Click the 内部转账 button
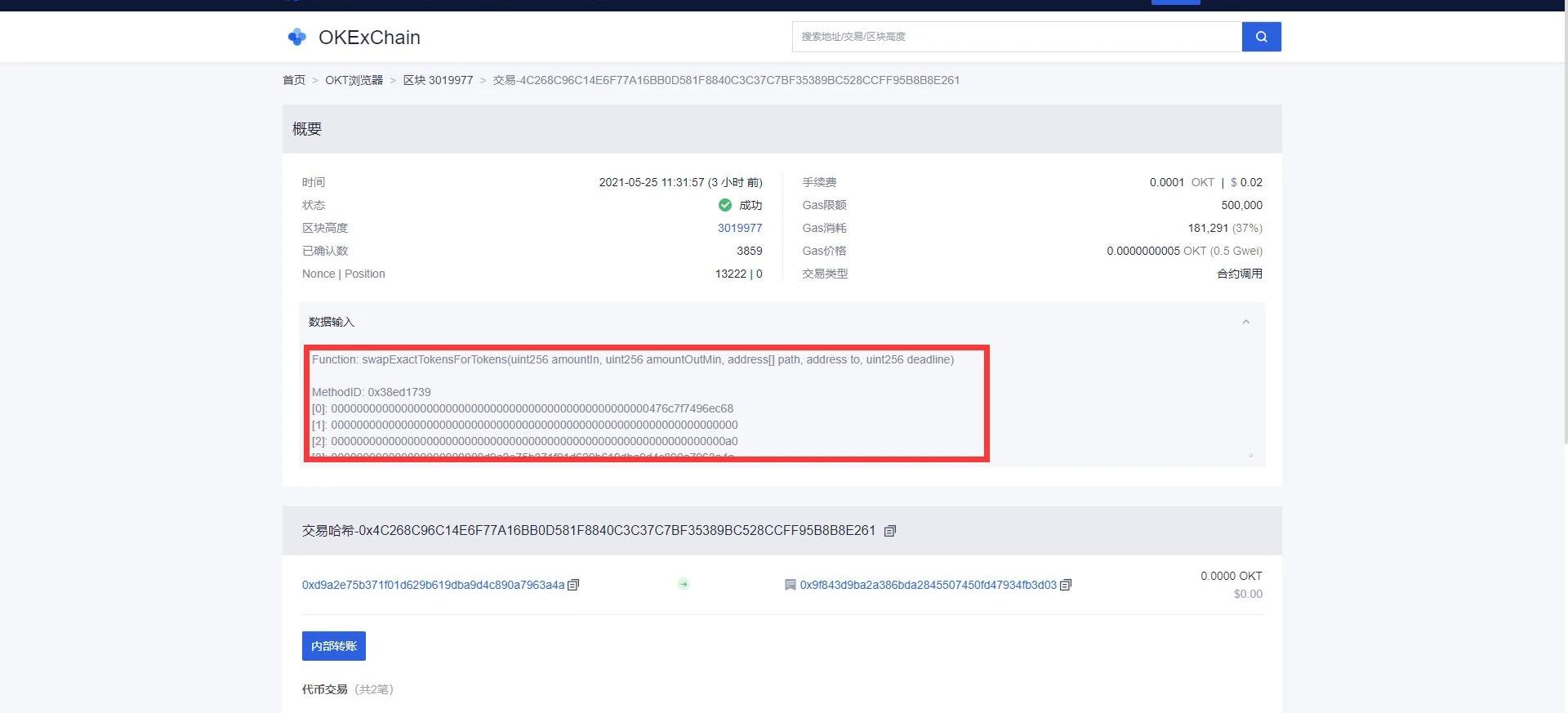The height and width of the screenshot is (713, 1568). coord(334,646)
